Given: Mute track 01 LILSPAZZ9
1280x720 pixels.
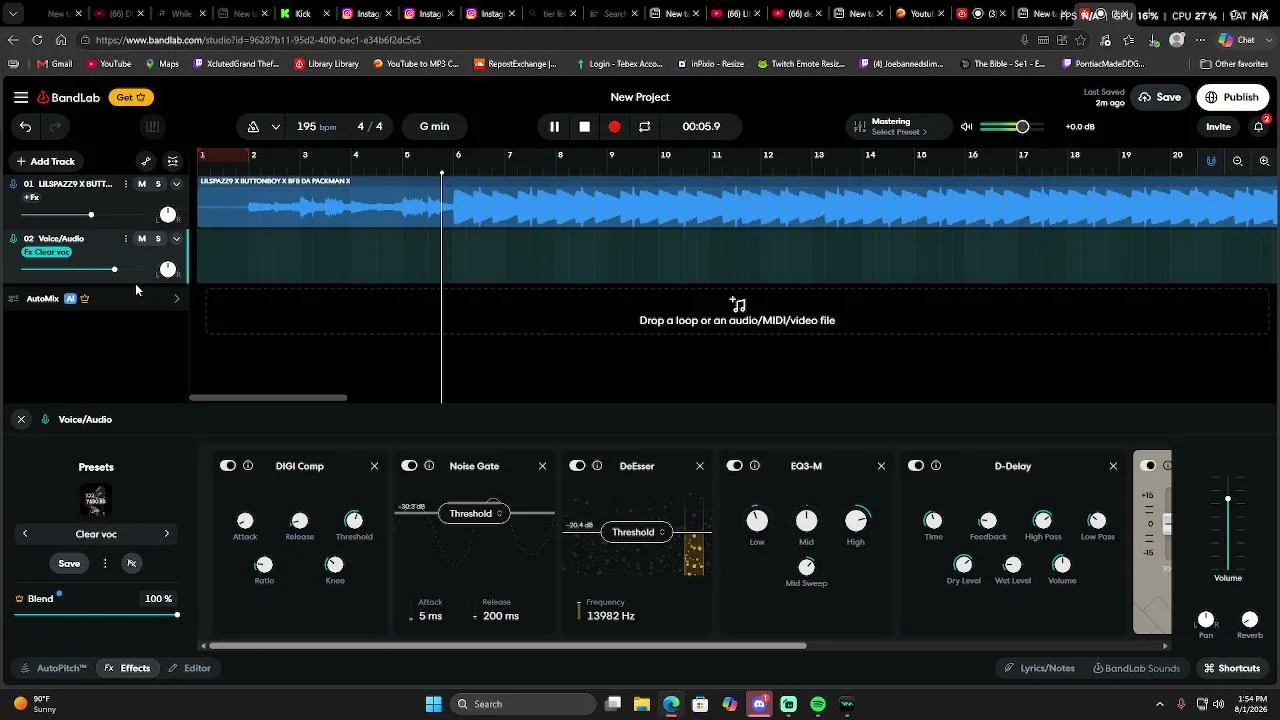Looking at the screenshot, I should [142, 184].
